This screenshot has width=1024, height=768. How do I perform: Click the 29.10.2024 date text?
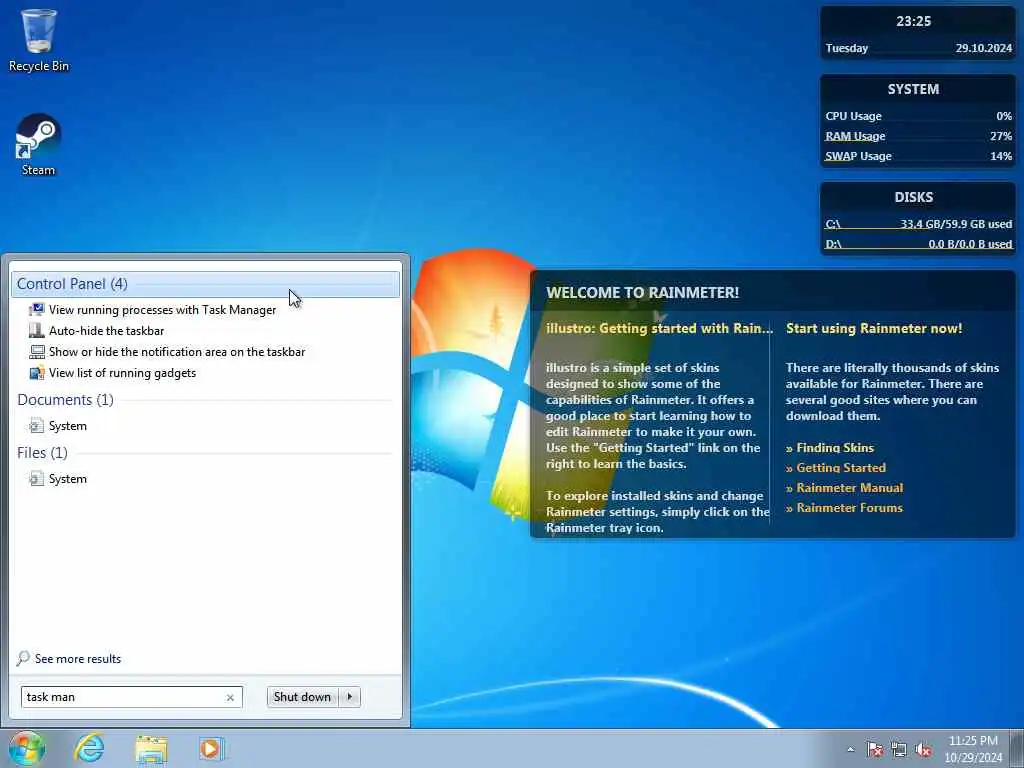coord(984,48)
